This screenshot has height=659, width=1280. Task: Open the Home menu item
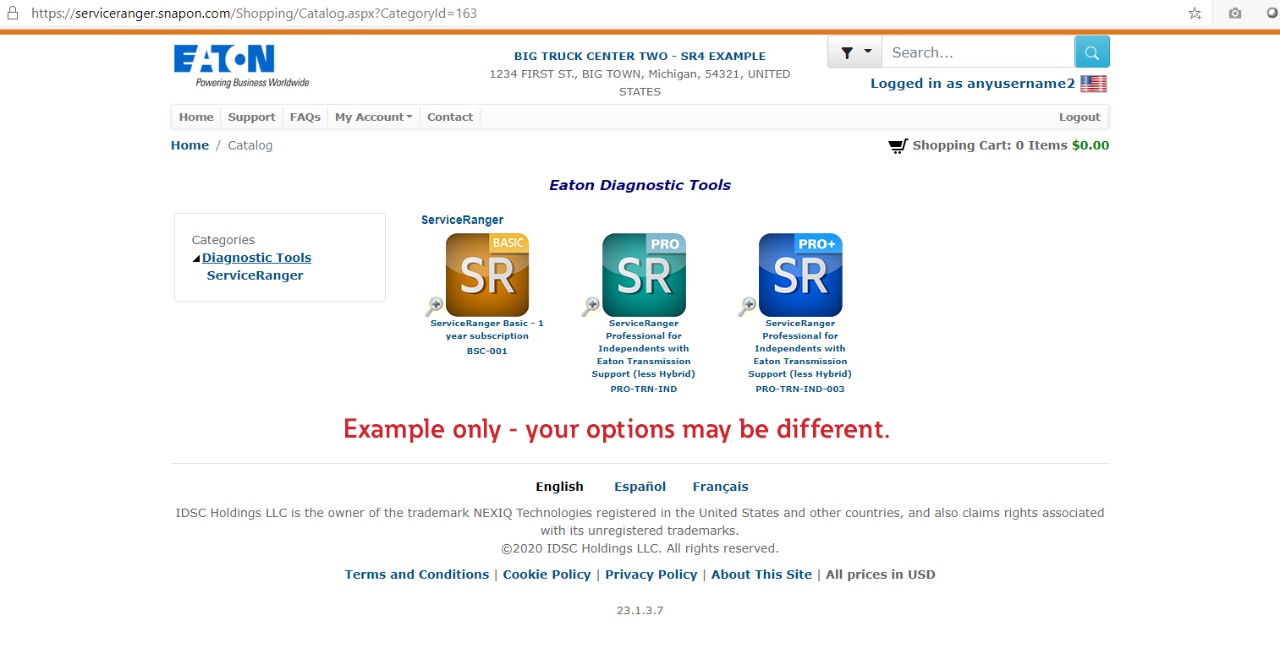pos(196,117)
